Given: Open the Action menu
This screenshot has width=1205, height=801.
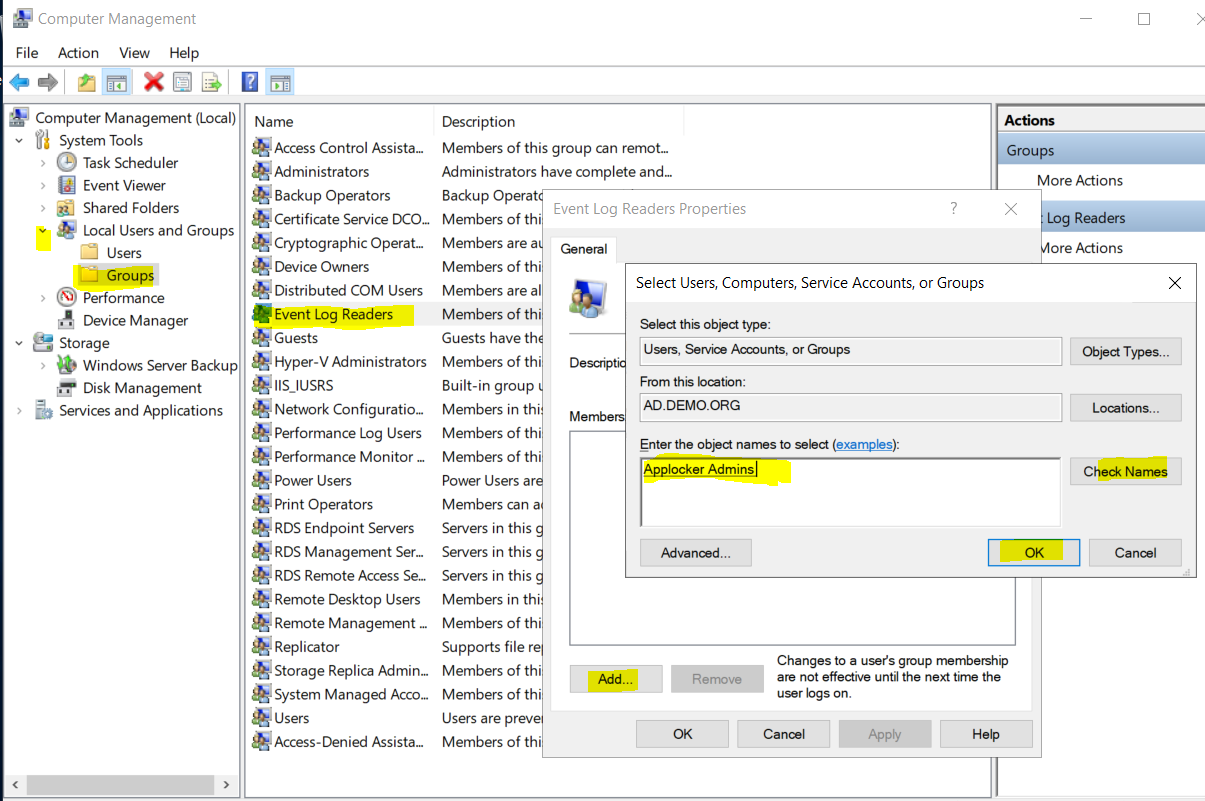Looking at the screenshot, I should [x=78, y=52].
